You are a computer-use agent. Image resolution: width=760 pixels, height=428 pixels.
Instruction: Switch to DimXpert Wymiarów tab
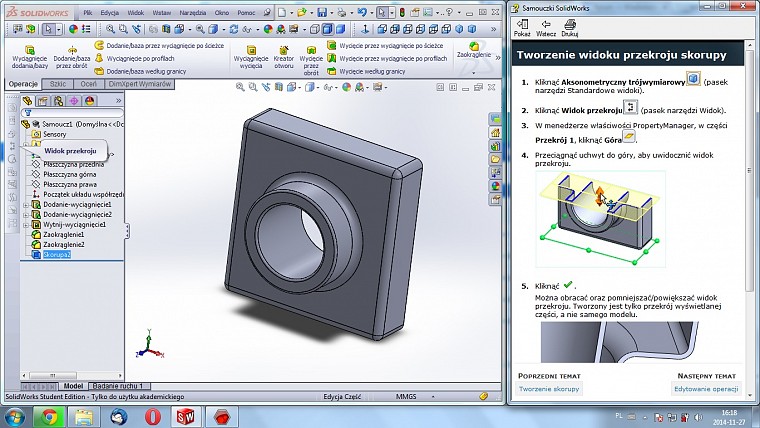(140, 84)
